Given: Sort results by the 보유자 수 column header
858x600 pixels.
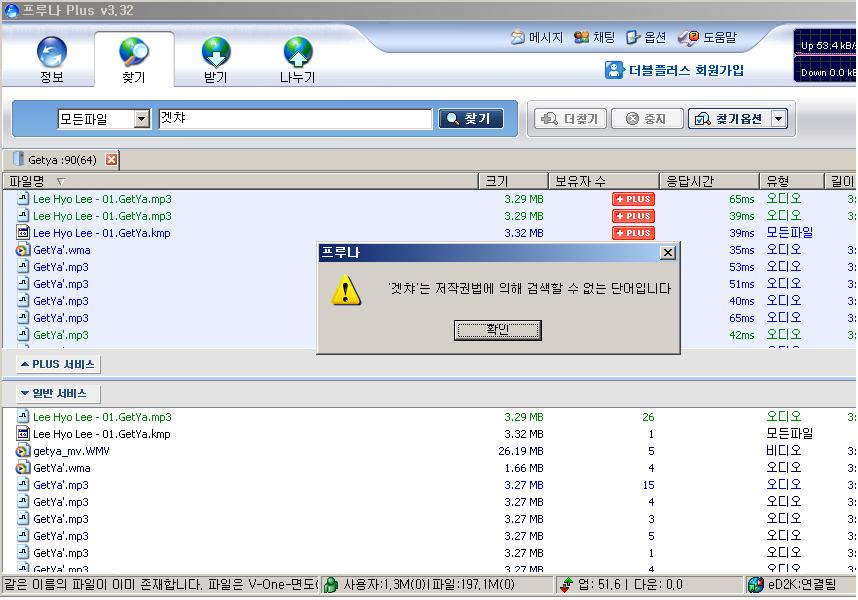Looking at the screenshot, I should tap(604, 181).
